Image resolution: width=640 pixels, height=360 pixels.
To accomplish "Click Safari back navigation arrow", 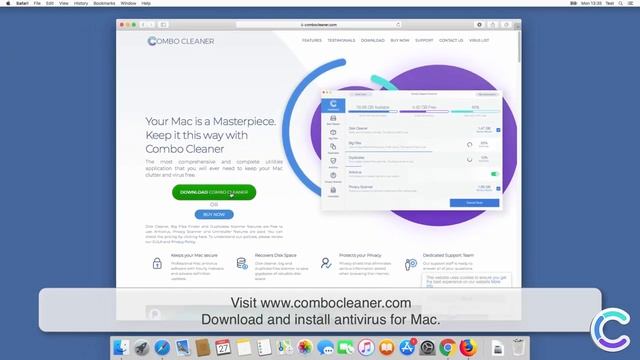I will click(x=143, y=25).
